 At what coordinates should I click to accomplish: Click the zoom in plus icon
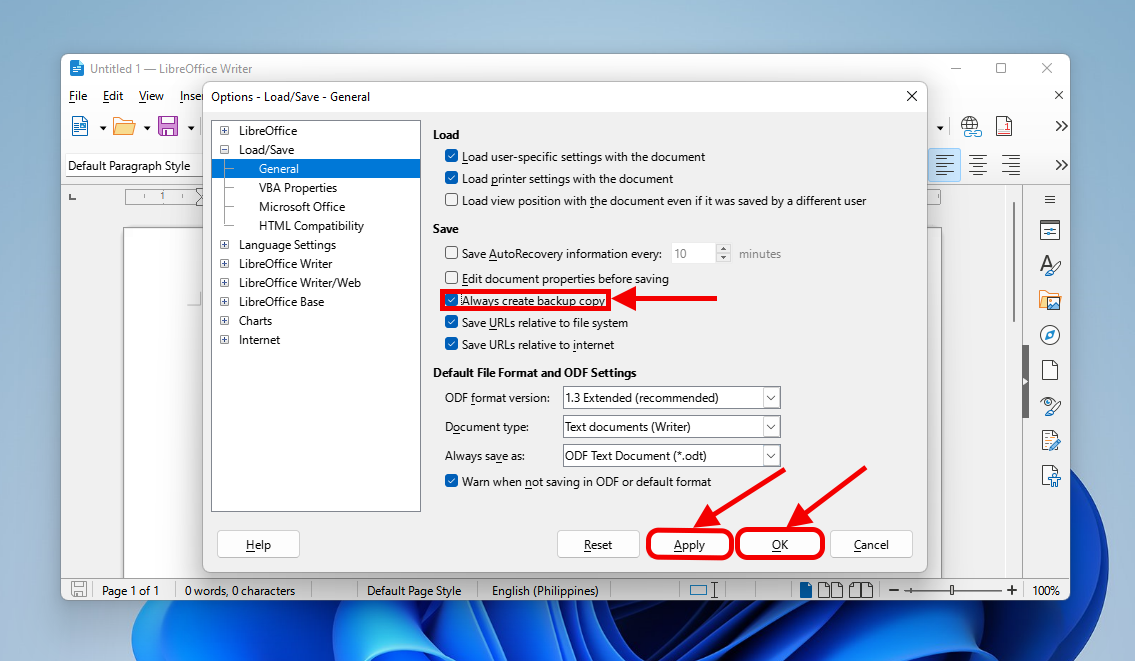[1011, 590]
